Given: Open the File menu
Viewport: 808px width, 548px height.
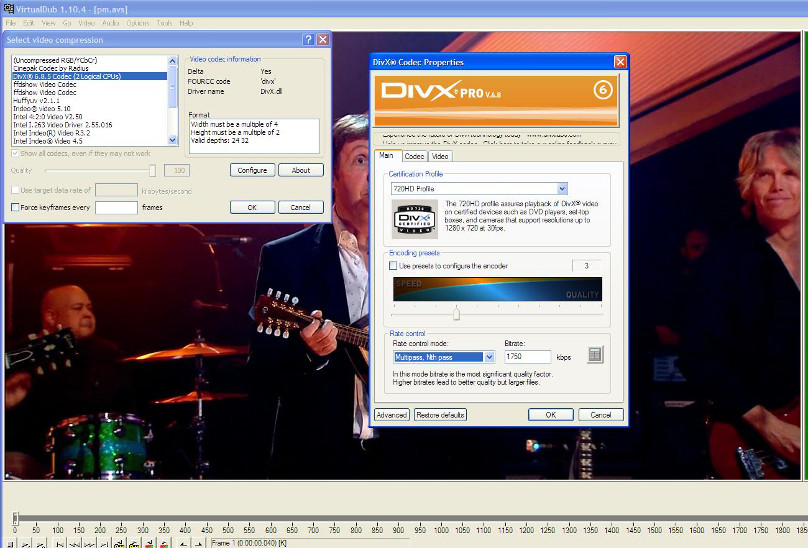Looking at the screenshot, I should tap(10, 23).
